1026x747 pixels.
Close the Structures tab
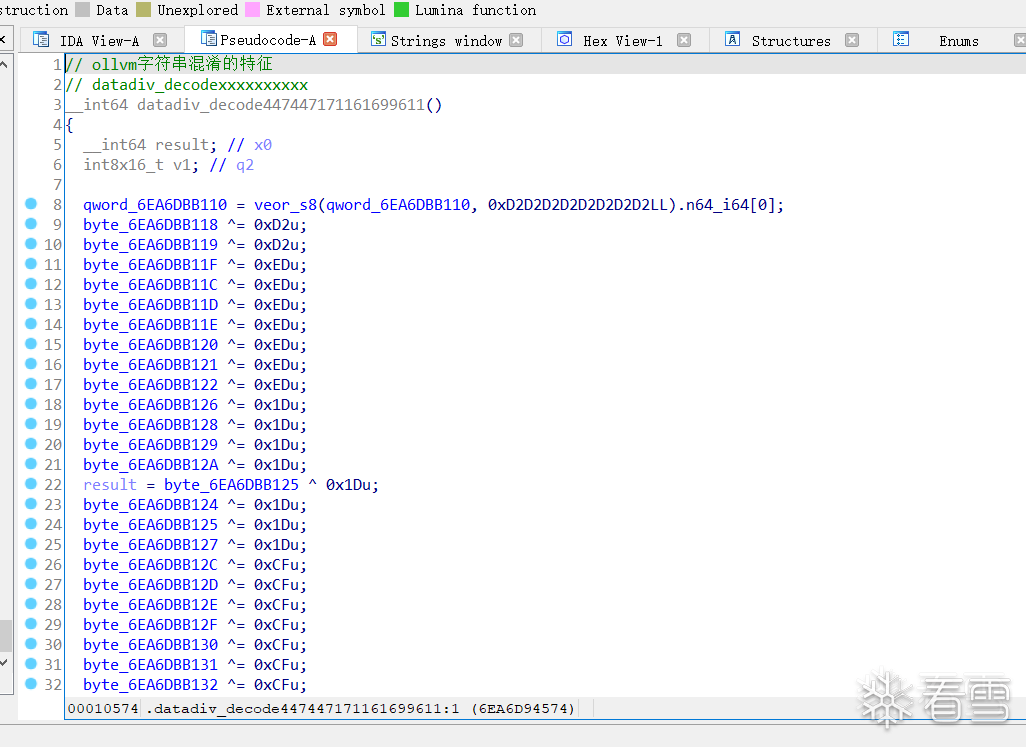click(x=852, y=40)
